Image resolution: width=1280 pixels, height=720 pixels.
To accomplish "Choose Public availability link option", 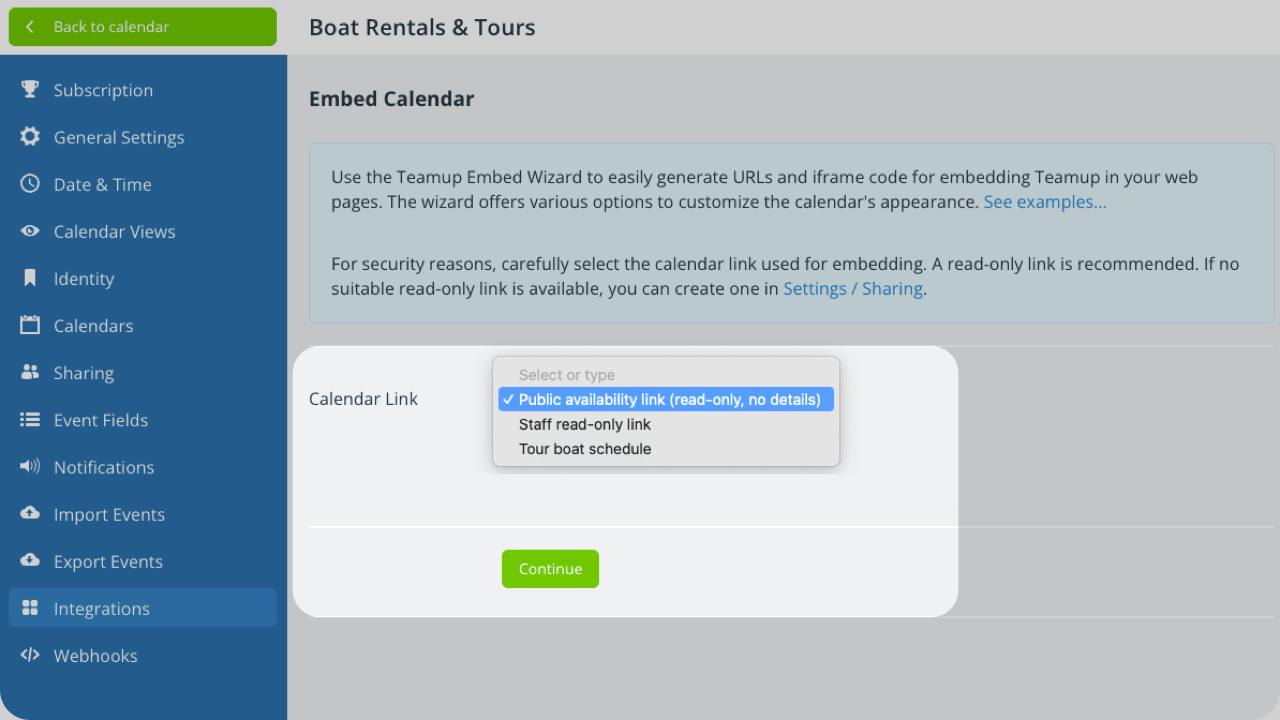I will pos(666,399).
